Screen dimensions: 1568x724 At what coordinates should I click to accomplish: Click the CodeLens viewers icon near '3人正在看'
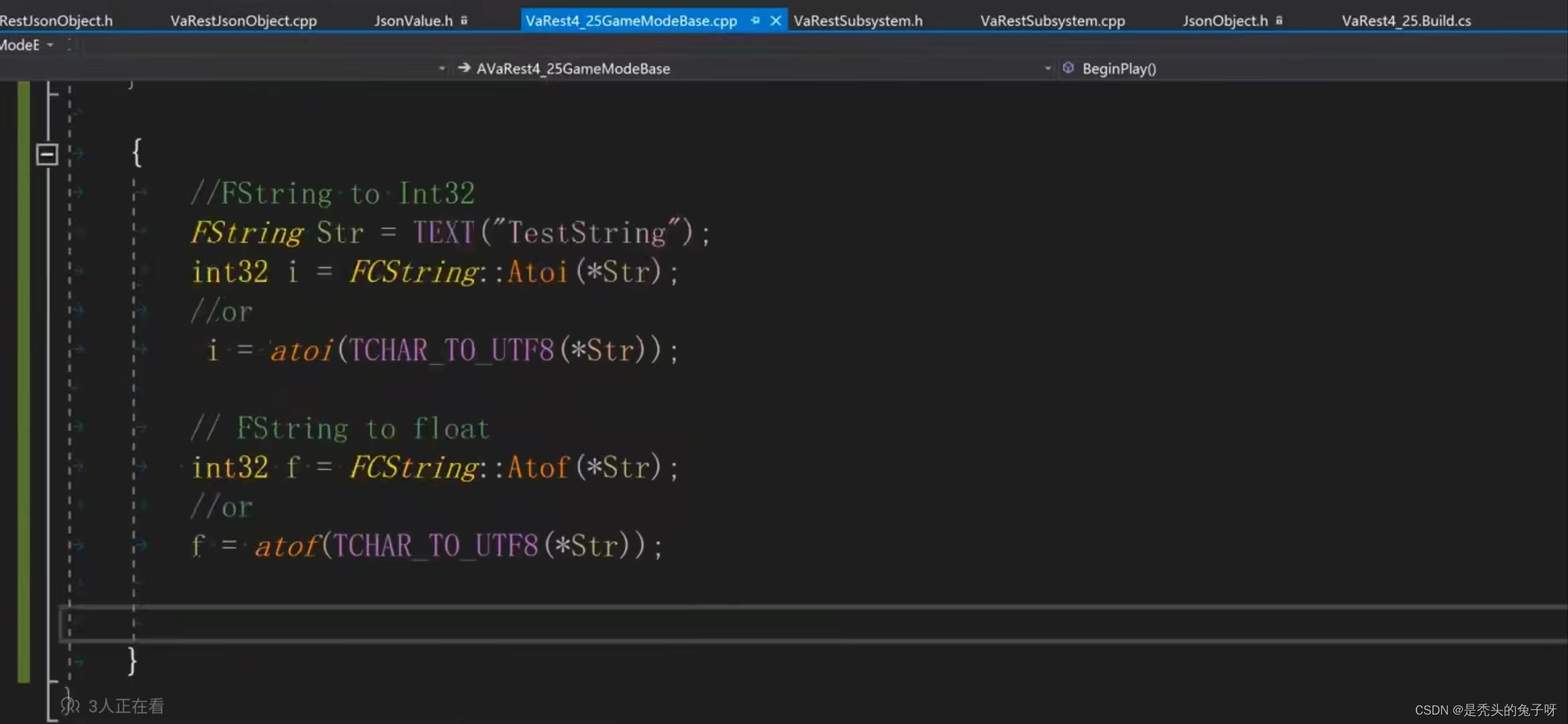point(70,705)
